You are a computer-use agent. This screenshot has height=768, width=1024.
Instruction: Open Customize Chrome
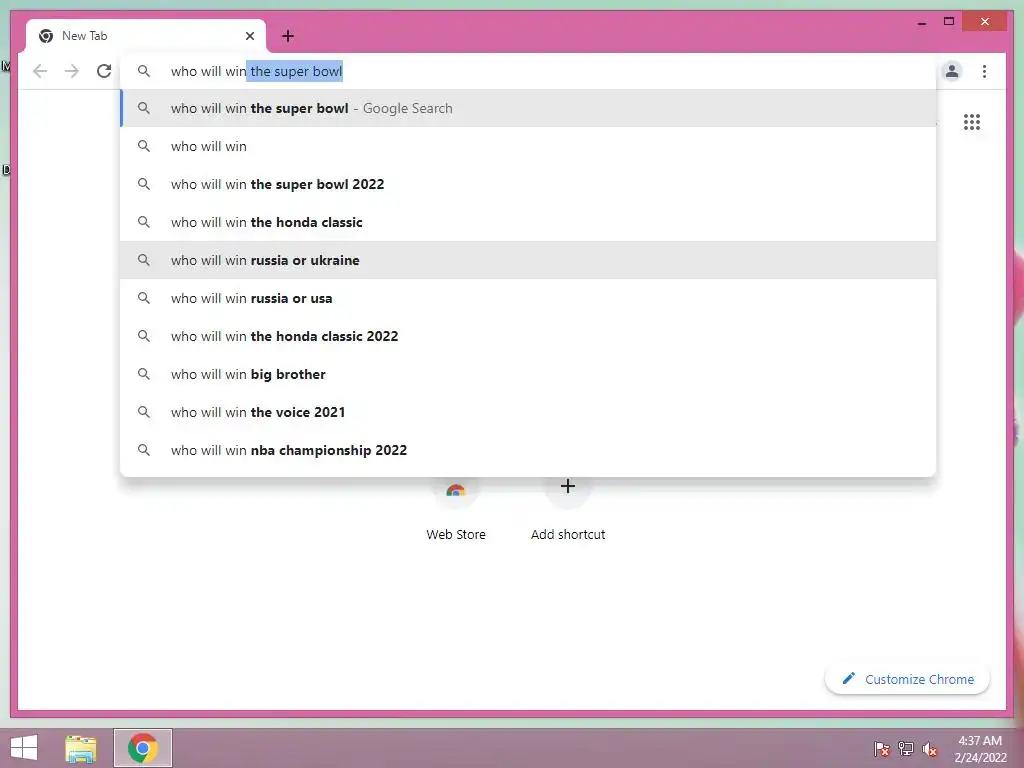[x=907, y=679]
